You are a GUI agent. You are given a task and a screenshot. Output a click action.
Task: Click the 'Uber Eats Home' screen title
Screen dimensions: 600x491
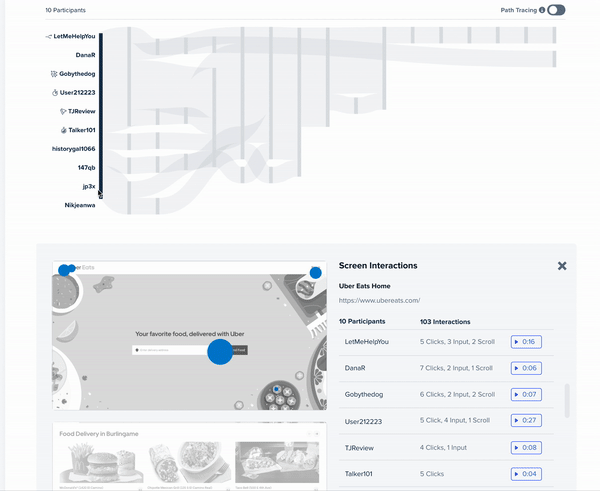pos(364,286)
